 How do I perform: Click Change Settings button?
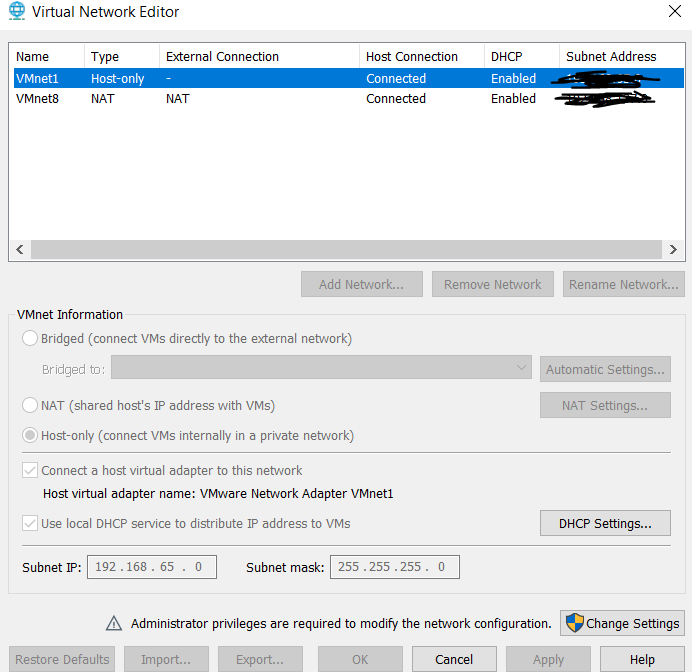(622, 623)
